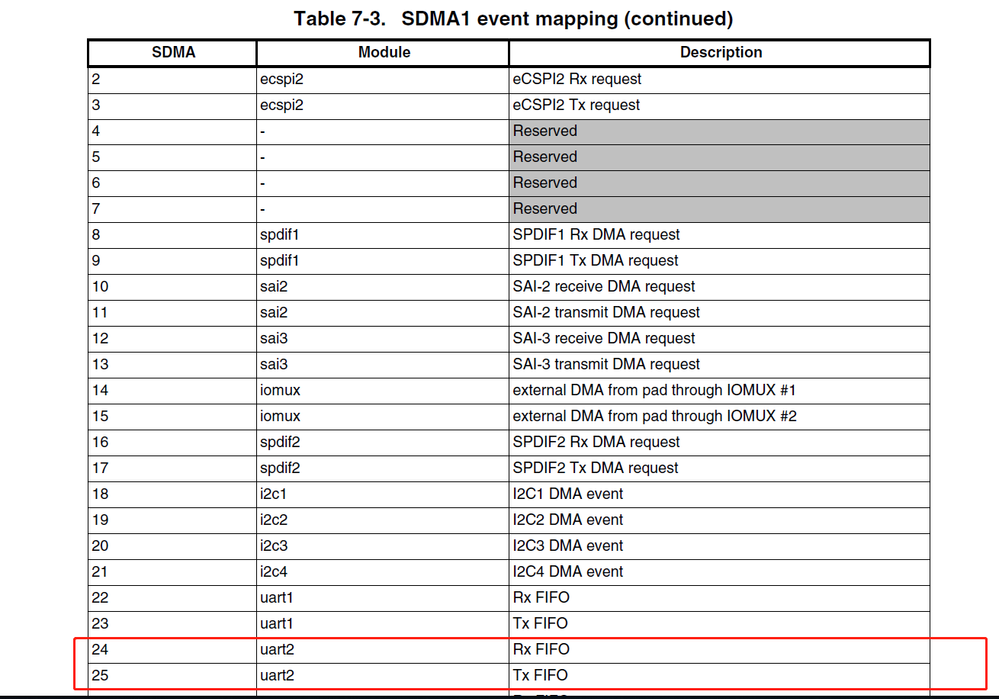This screenshot has width=999, height=699.
Task: Click SDMA event number '25'
Action: (x=100, y=675)
